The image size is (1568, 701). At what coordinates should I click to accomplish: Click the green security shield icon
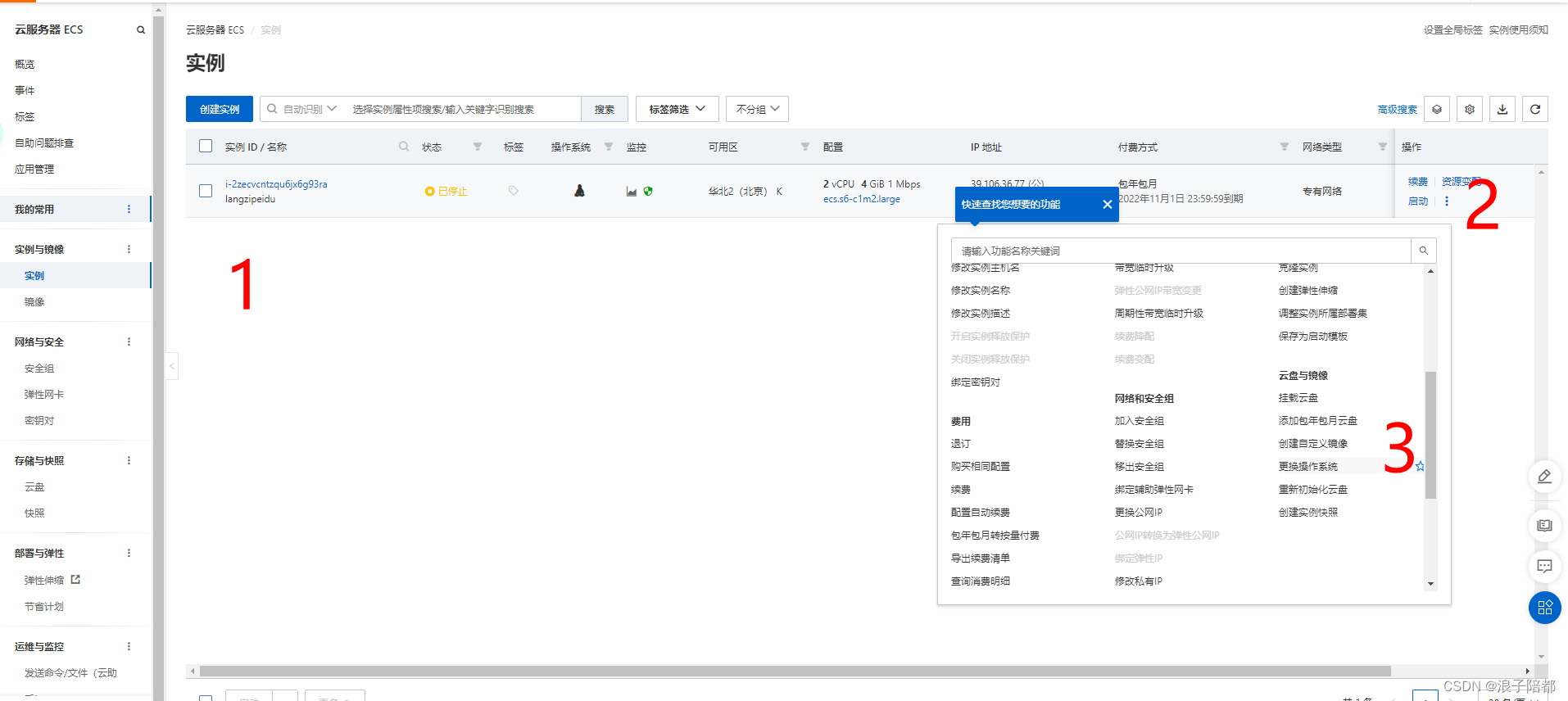point(648,192)
